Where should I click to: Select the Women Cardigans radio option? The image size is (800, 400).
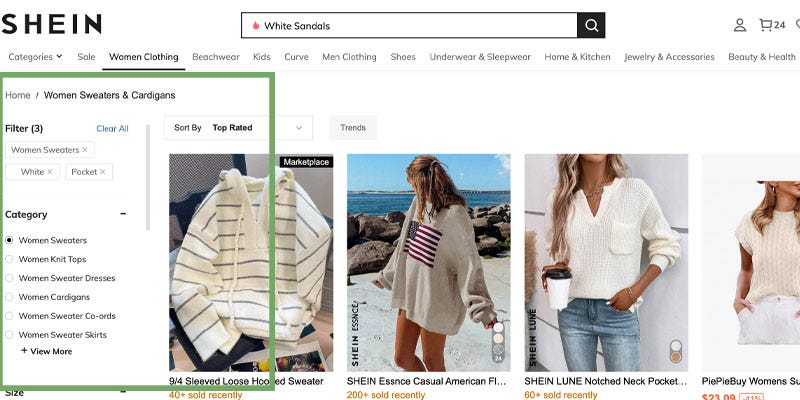(9, 297)
